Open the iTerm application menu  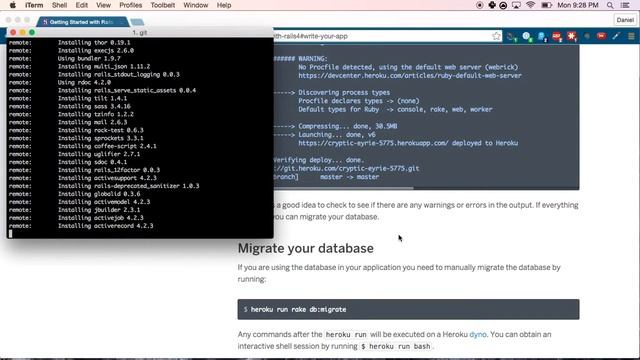click(34, 5)
